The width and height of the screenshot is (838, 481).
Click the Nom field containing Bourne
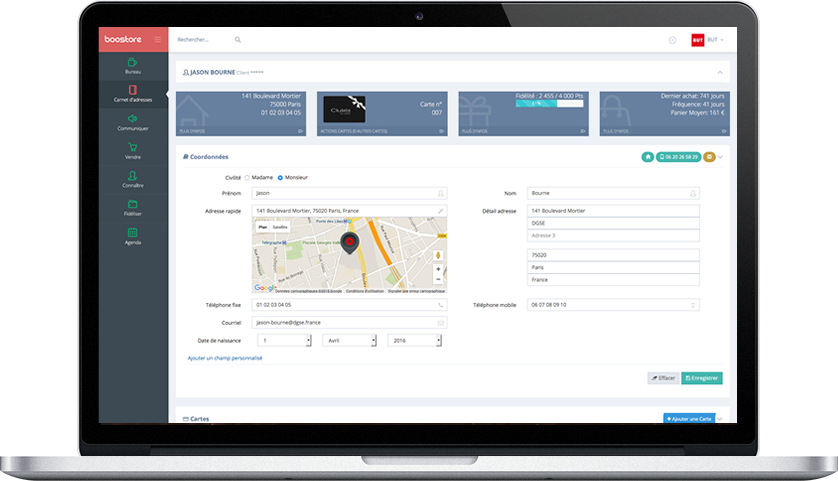point(614,193)
